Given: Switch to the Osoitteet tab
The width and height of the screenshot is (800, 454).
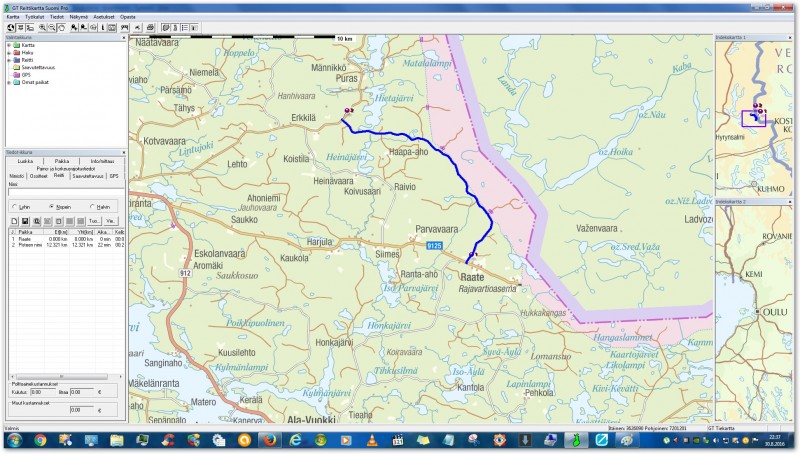Looking at the screenshot, I should 38,176.
